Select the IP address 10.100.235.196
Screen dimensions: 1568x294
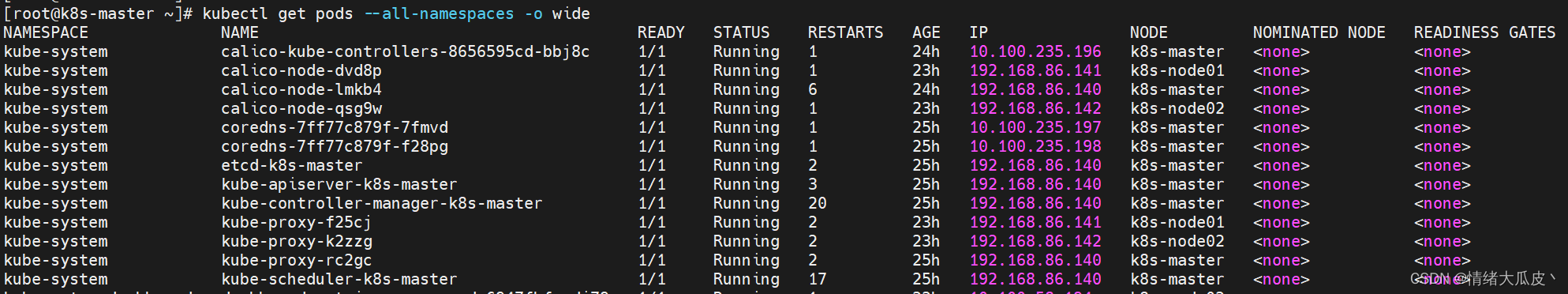1035,52
